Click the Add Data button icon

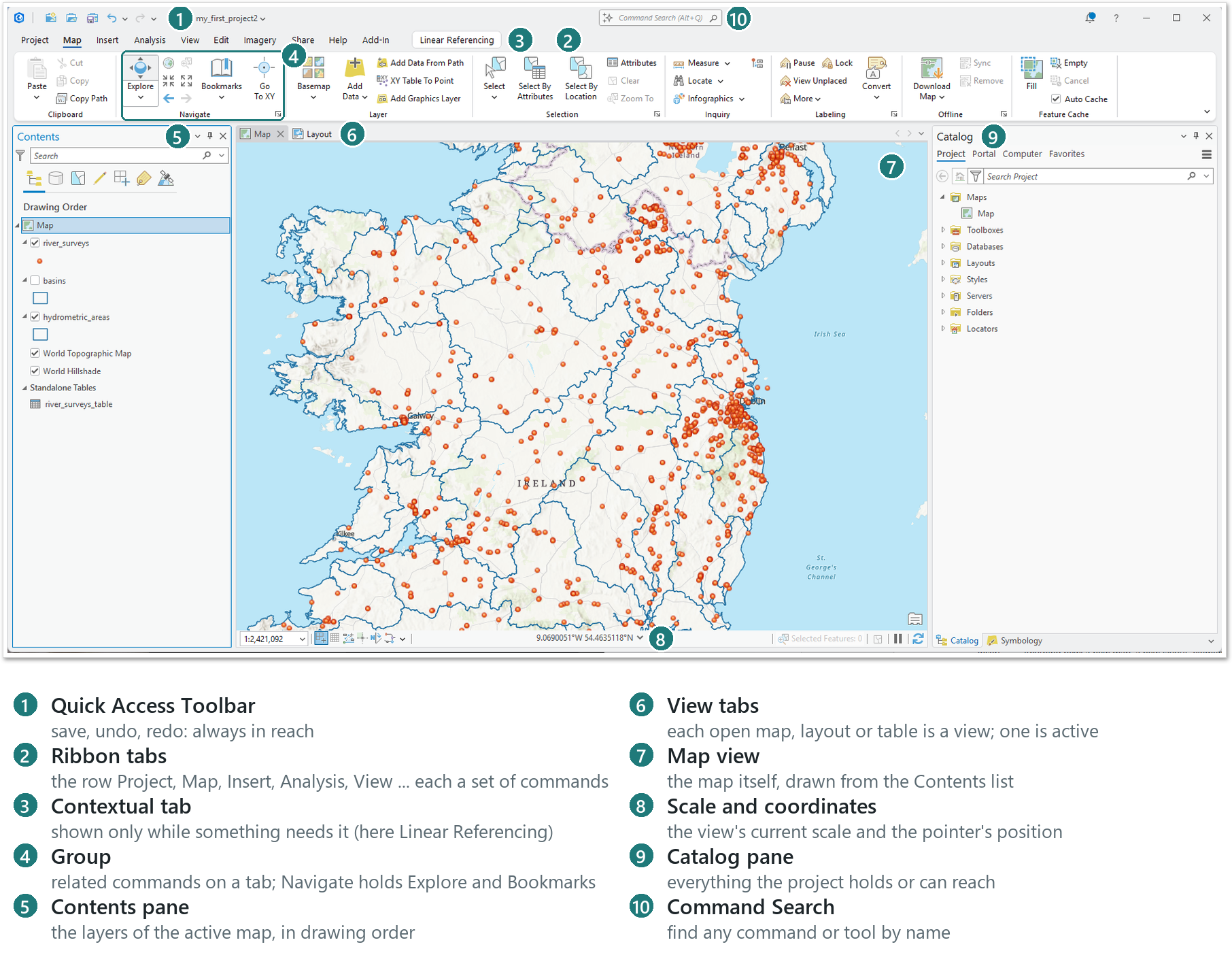coord(354,67)
